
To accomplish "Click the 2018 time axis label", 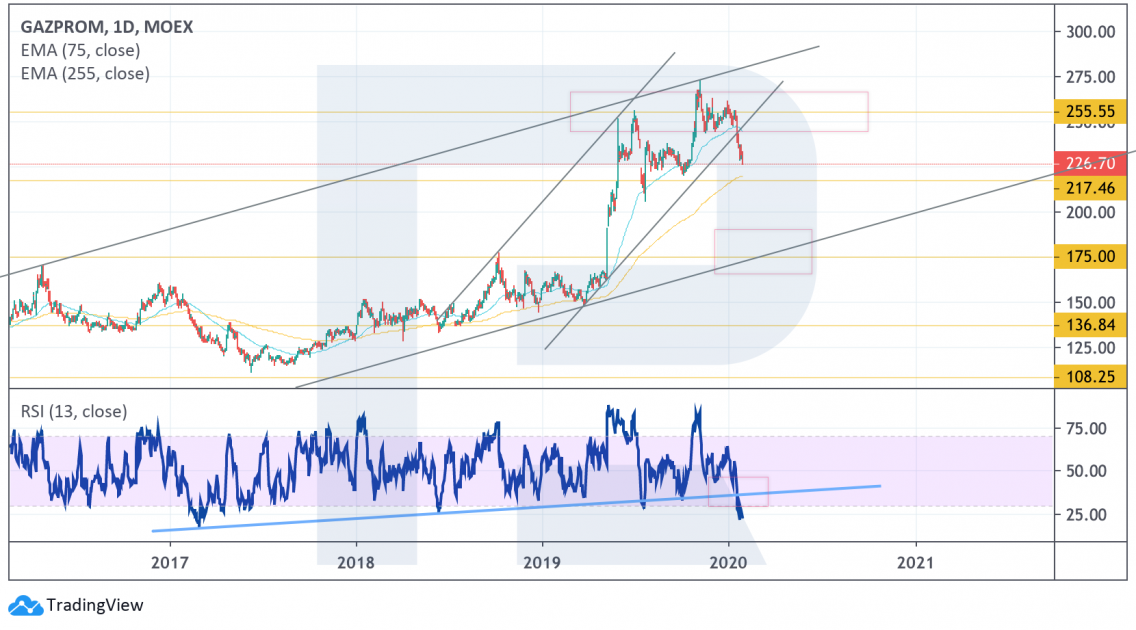I will tap(356, 563).
